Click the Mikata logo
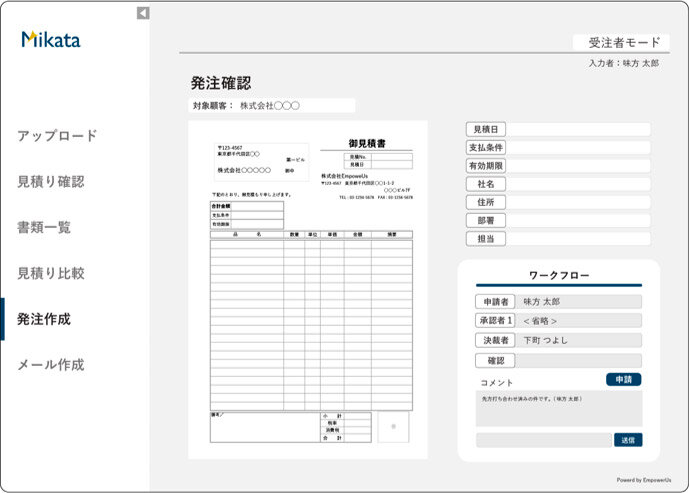This screenshot has height=493, width=689. pos(51,40)
